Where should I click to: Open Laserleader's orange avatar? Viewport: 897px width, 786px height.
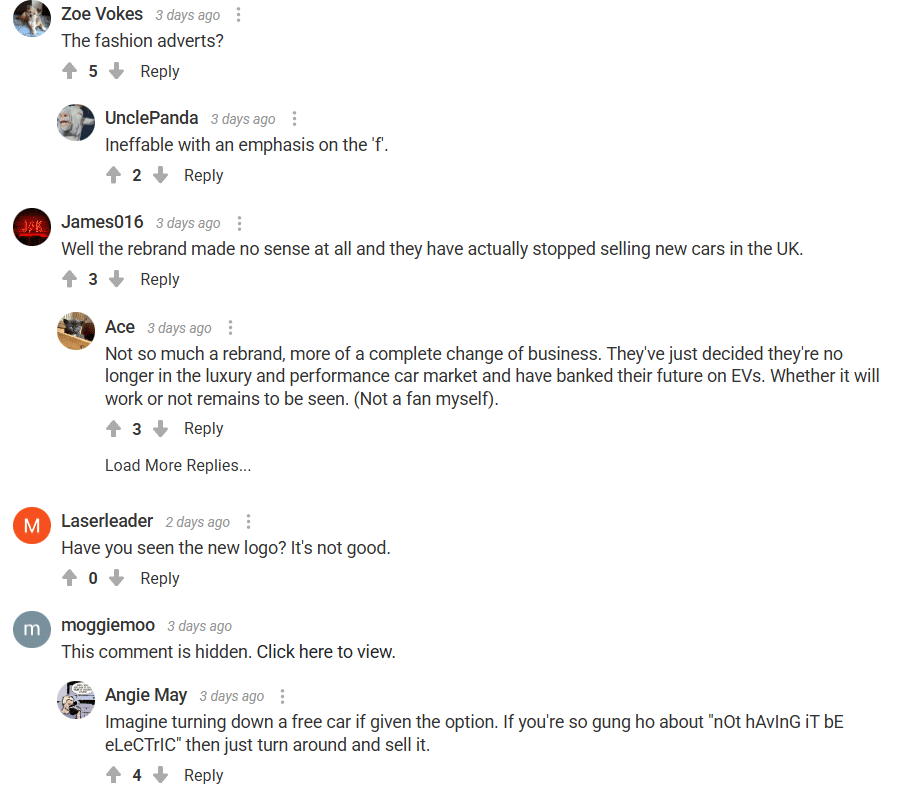tap(32, 525)
